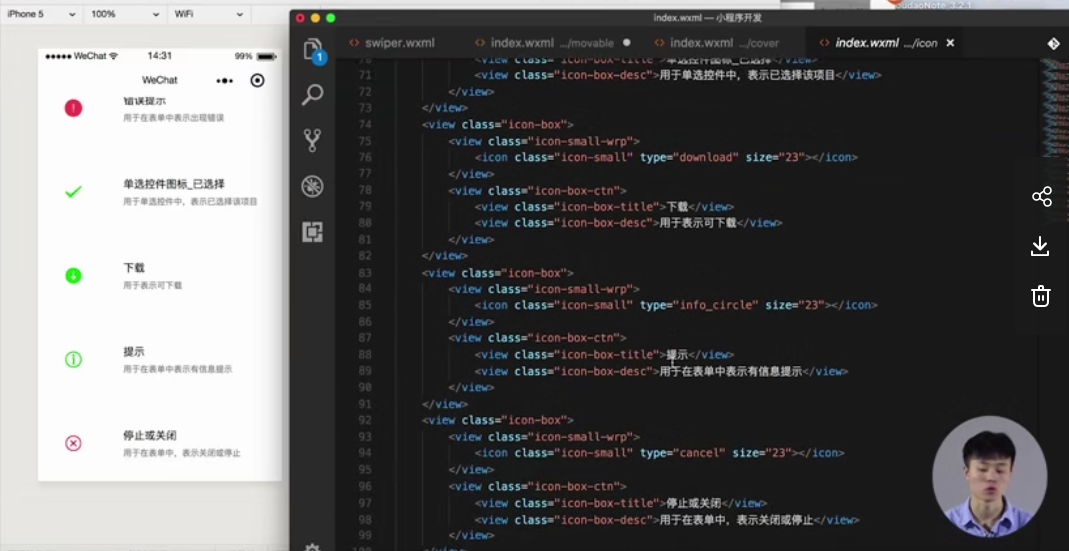
Task: Click the download icon on right overlay
Action: click(1040, 246)
